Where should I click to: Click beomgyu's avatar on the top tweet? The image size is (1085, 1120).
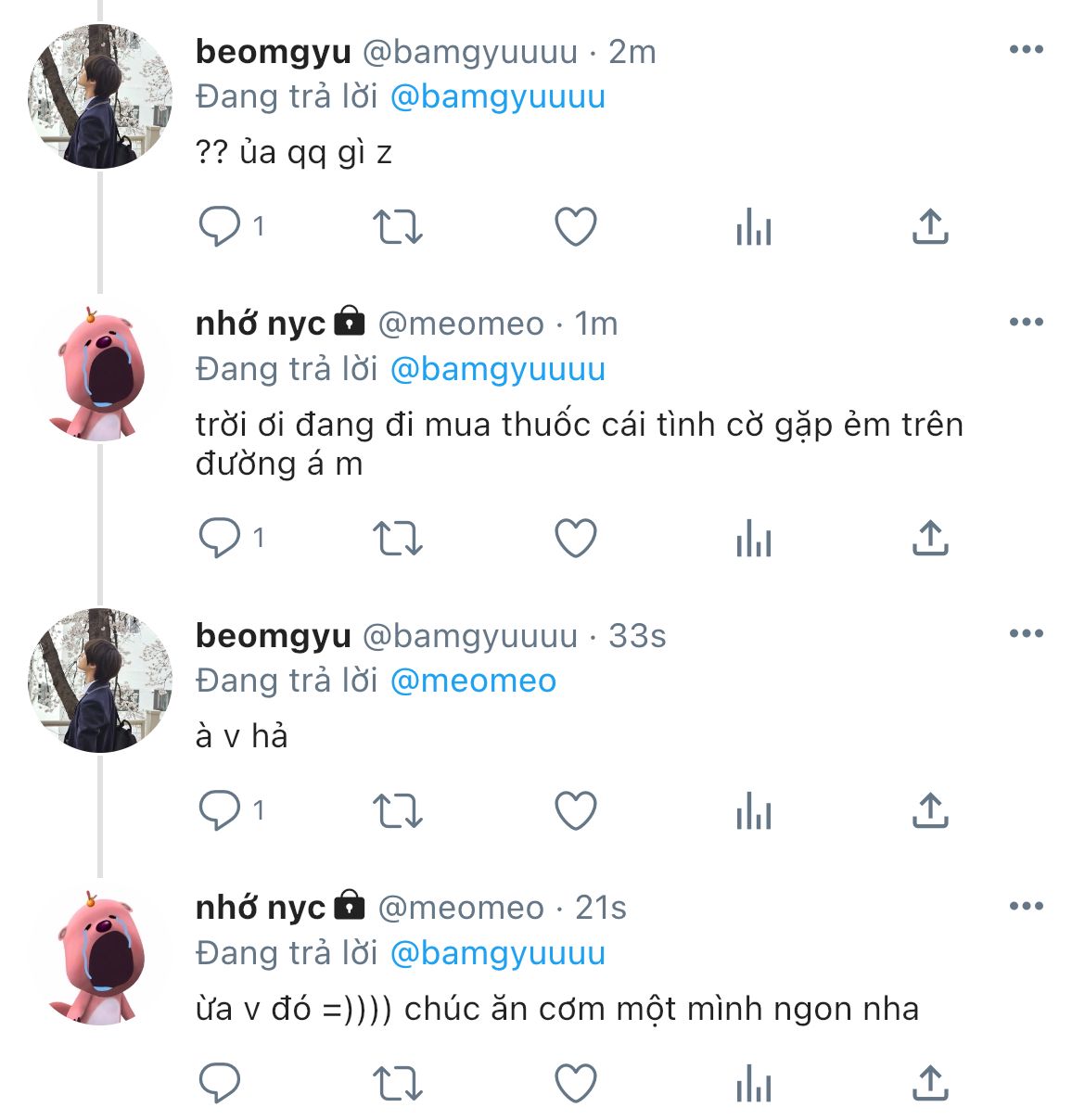99,96
